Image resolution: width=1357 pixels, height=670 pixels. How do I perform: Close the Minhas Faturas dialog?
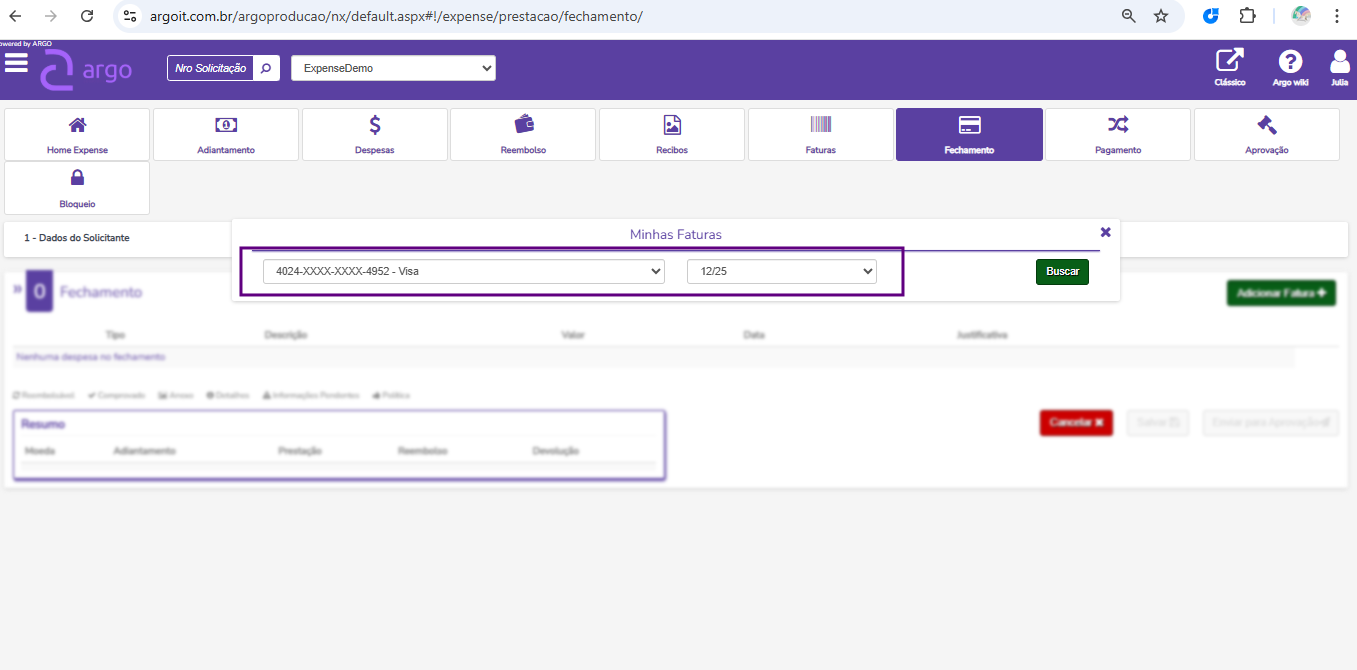click(1105, 232)
